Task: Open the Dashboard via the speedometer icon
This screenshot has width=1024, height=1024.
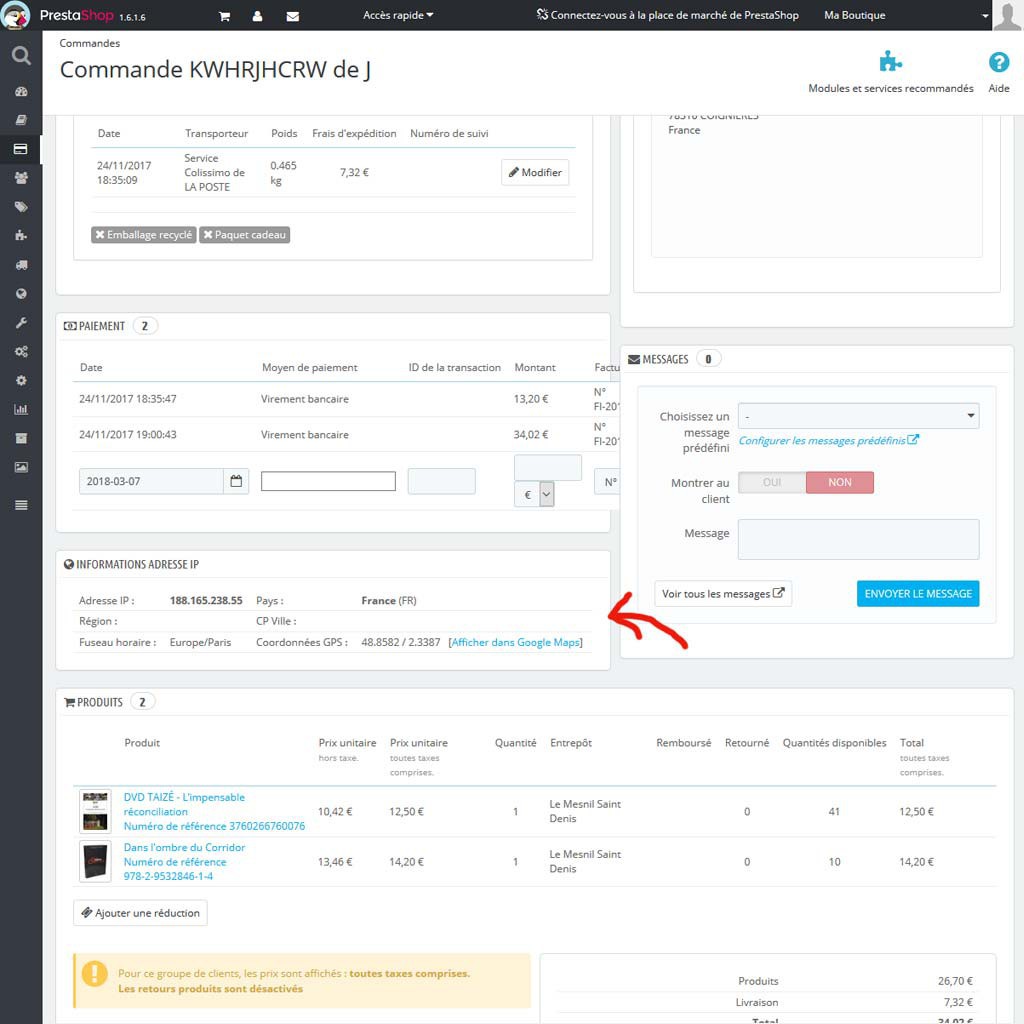Action: [x=20, y=91]
